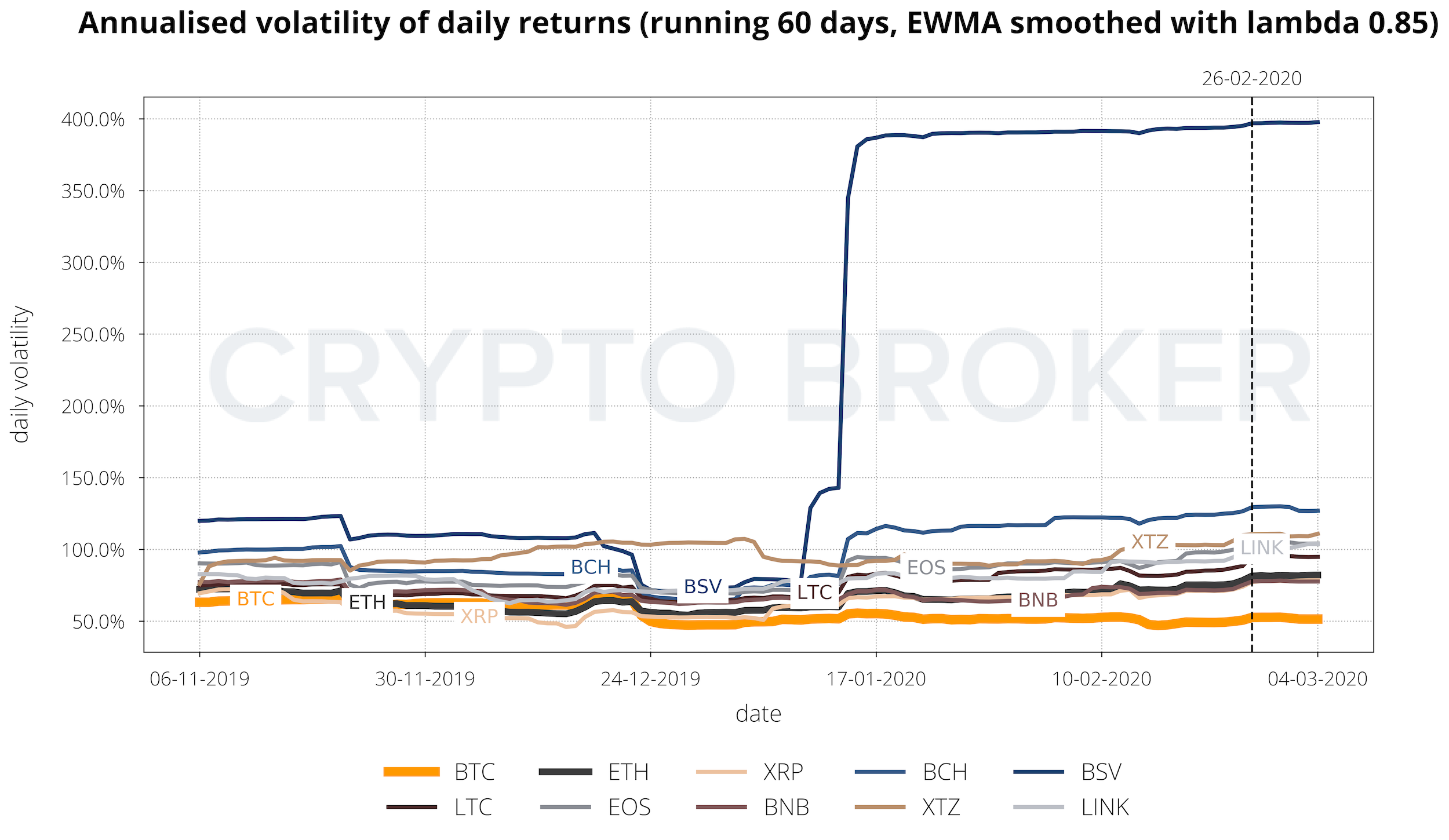The height and width of the screenshot is (840, 1449).
Task: Click the 17-01-2020 x-axis tick label
Action: (876, 679)
